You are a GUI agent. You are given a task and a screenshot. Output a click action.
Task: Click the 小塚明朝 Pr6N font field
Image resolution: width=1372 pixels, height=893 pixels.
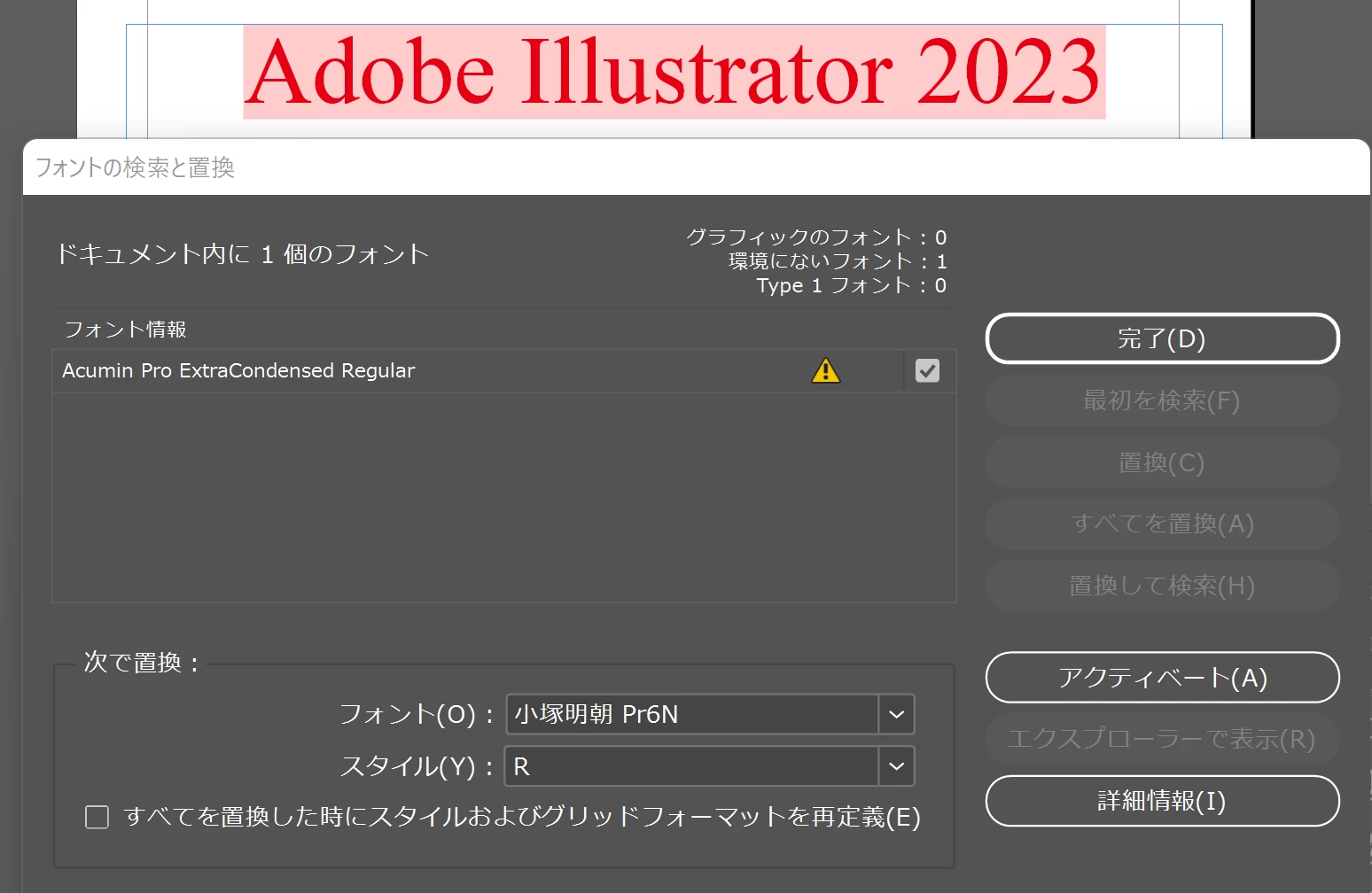(x=692, y=714)
